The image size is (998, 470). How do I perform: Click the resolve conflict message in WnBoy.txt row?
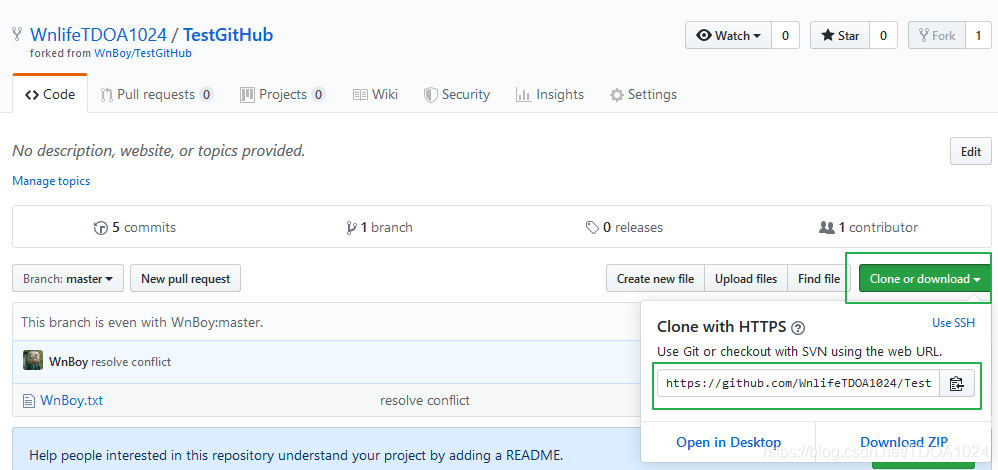click(x=425, y=401)
